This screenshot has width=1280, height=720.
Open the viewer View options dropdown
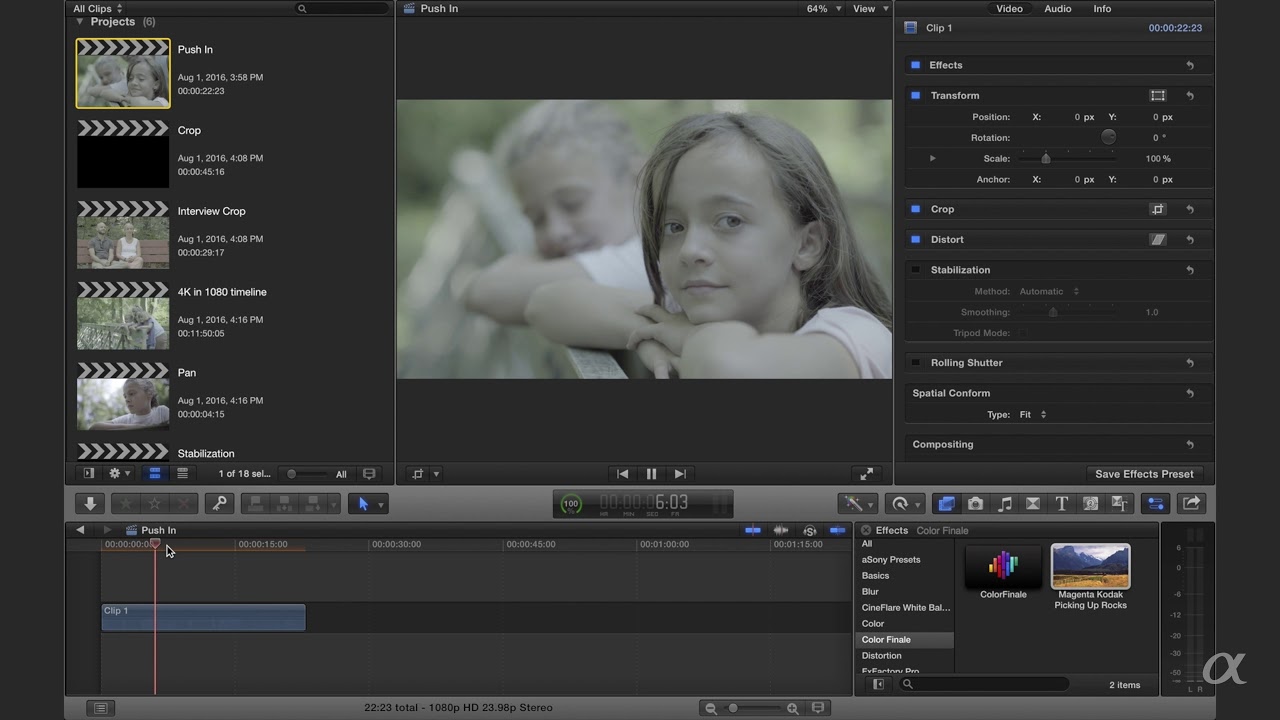870,8
